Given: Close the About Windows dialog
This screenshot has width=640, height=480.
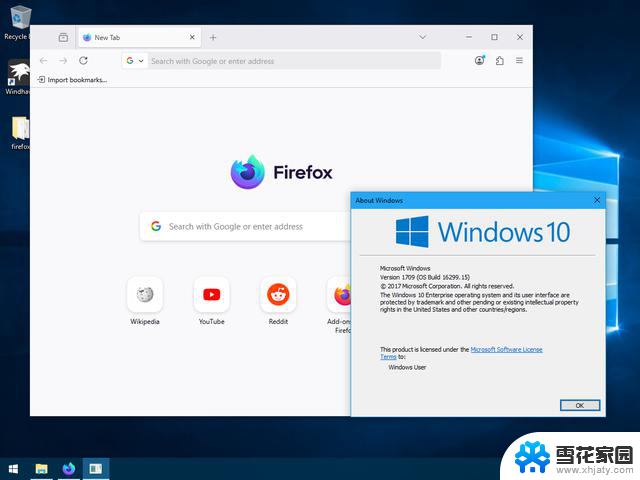Looking at the screenshot, I should point(597,200).
